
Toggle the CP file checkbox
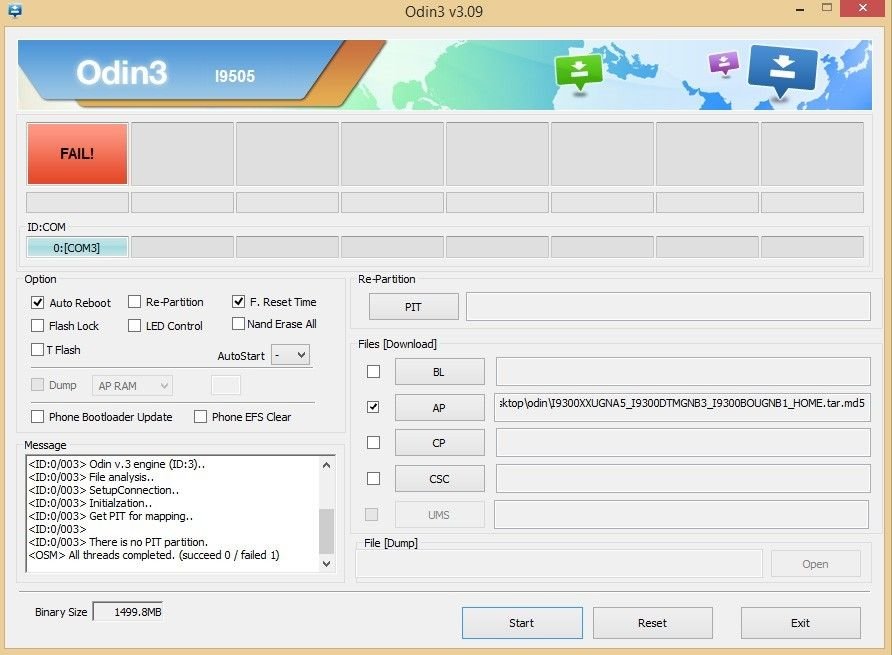[373, 442]
